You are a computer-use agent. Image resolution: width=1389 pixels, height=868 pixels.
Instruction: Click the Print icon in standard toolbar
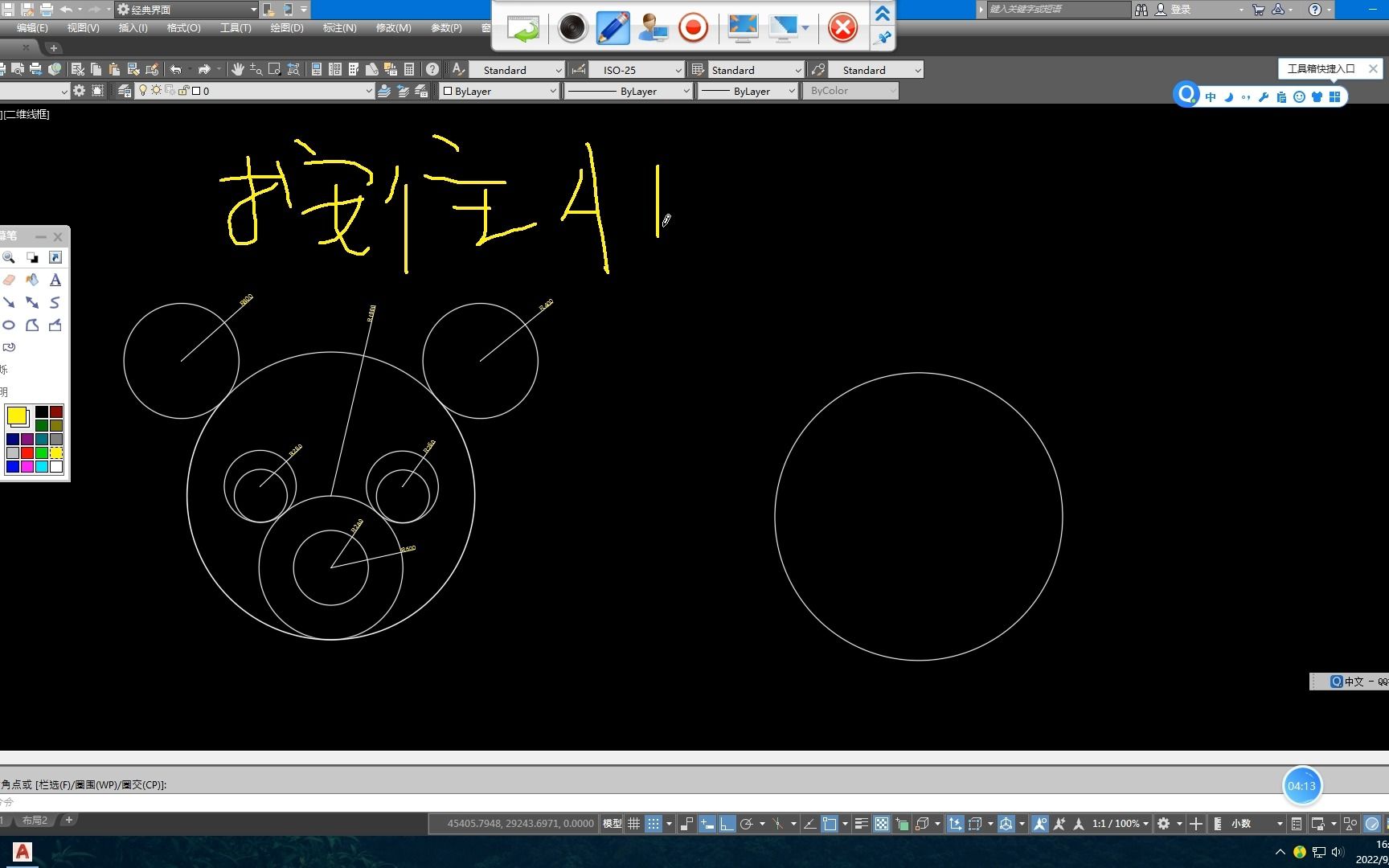click(x=36, y=69)
